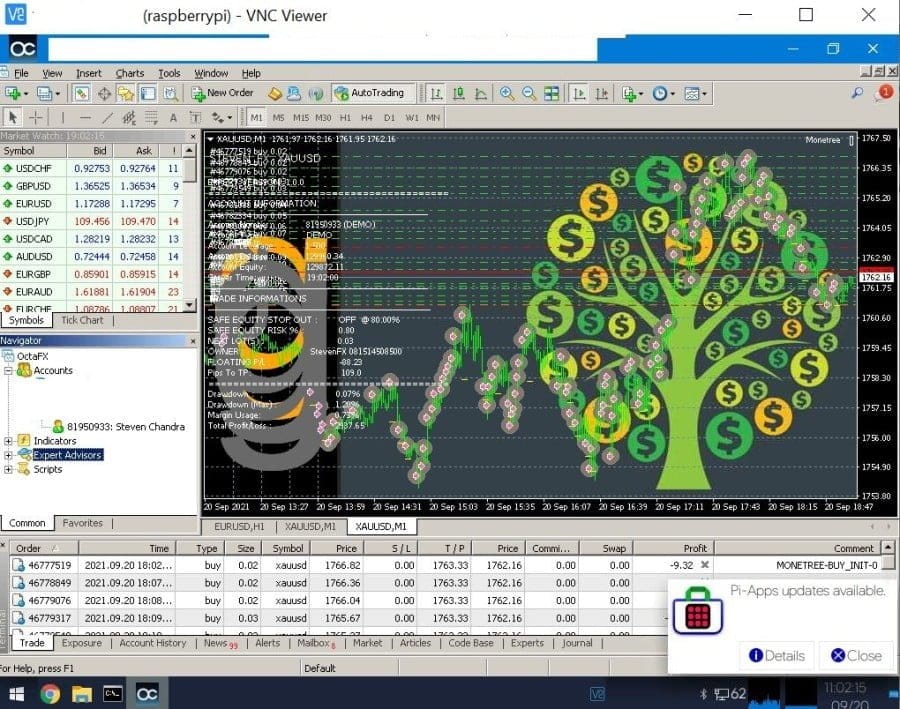The height and width of the screenshot is (709, 900).
Task: Open Chrome from the Windows taskbar
Action: tap(49, 691)
